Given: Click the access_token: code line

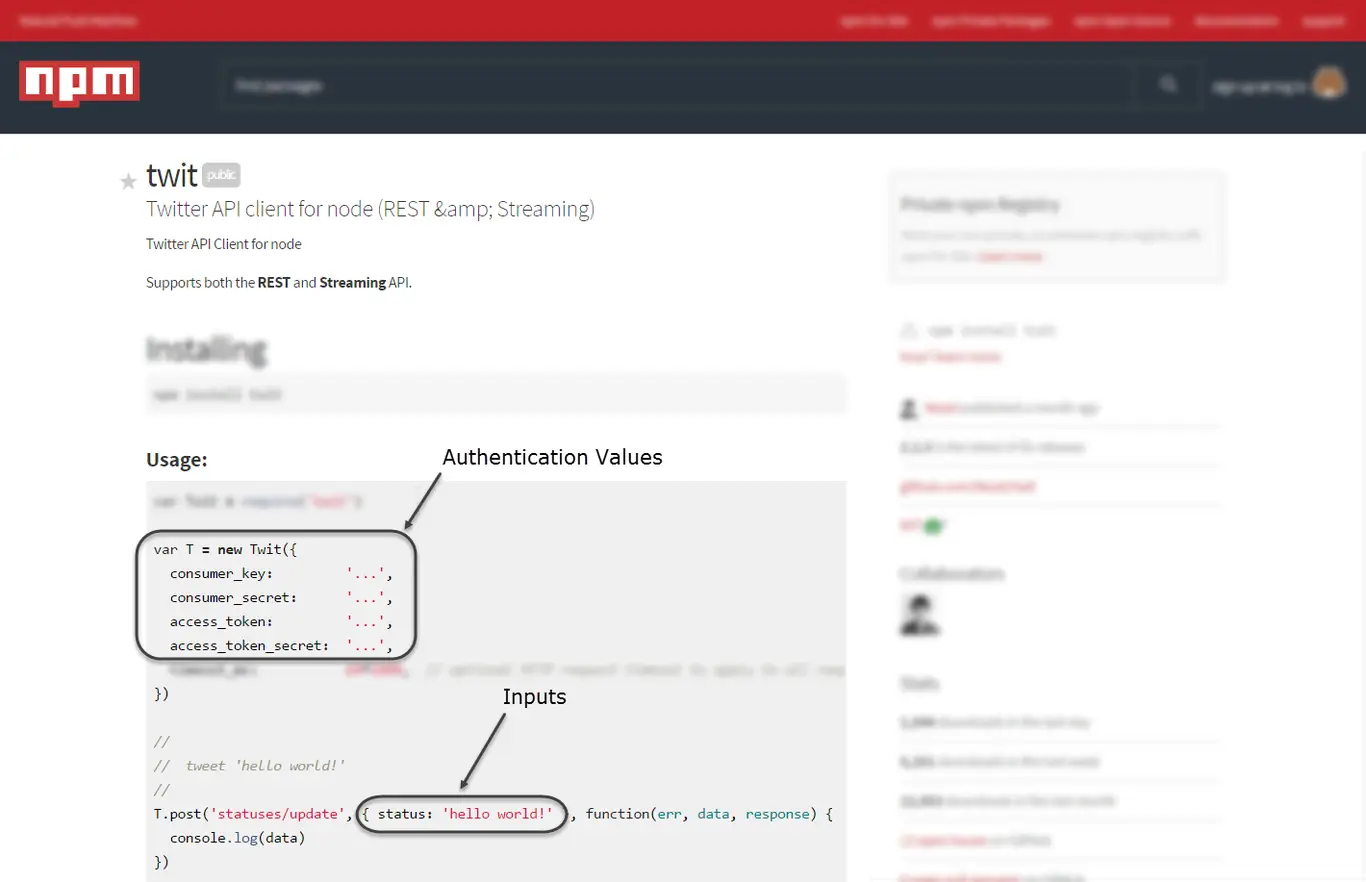Looking at the screenshot, I should click(280, 621).
